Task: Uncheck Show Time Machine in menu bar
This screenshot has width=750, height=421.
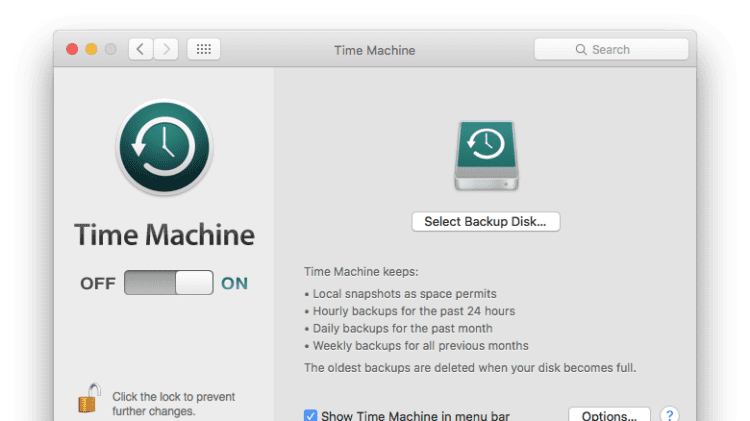Action: pos(311,415)
